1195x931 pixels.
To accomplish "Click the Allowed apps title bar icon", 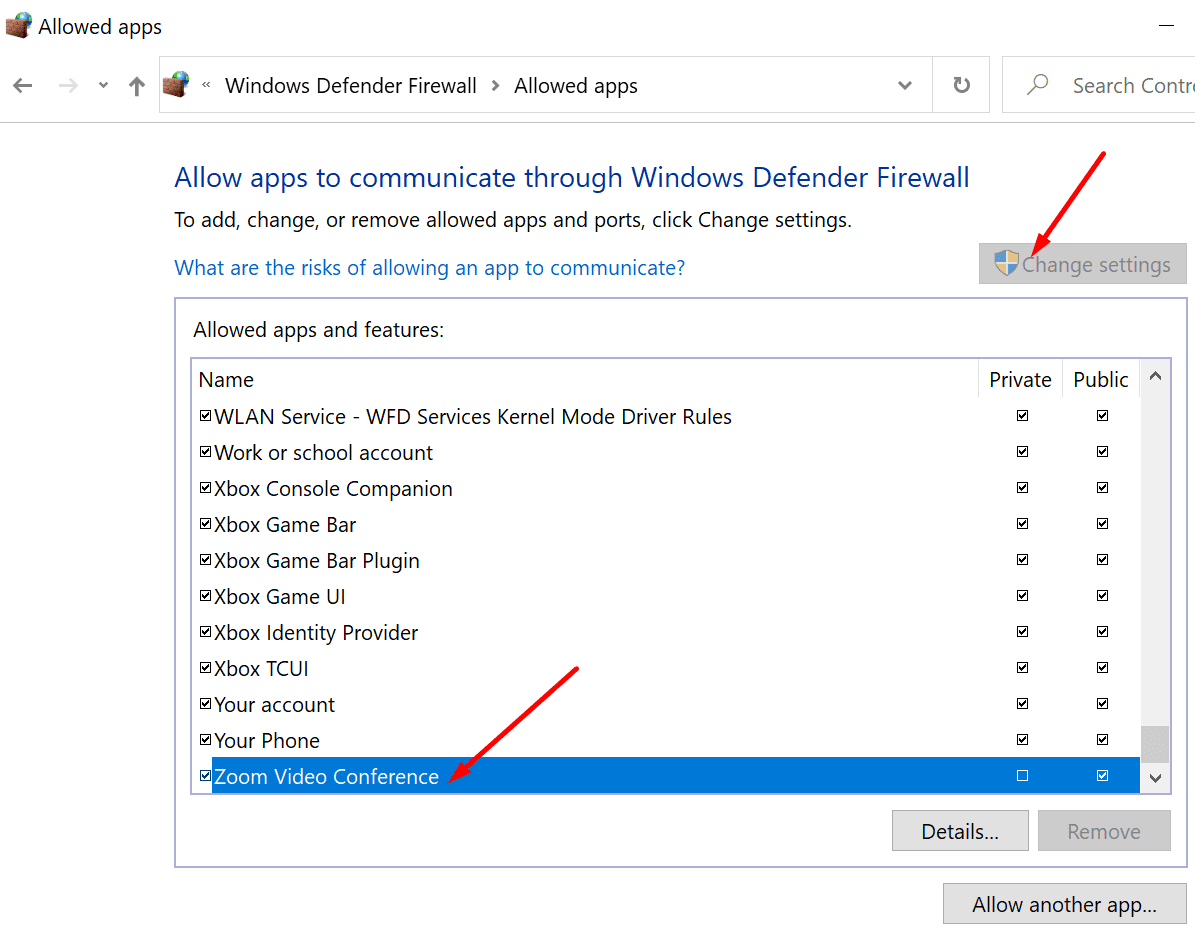I will 18,25.
